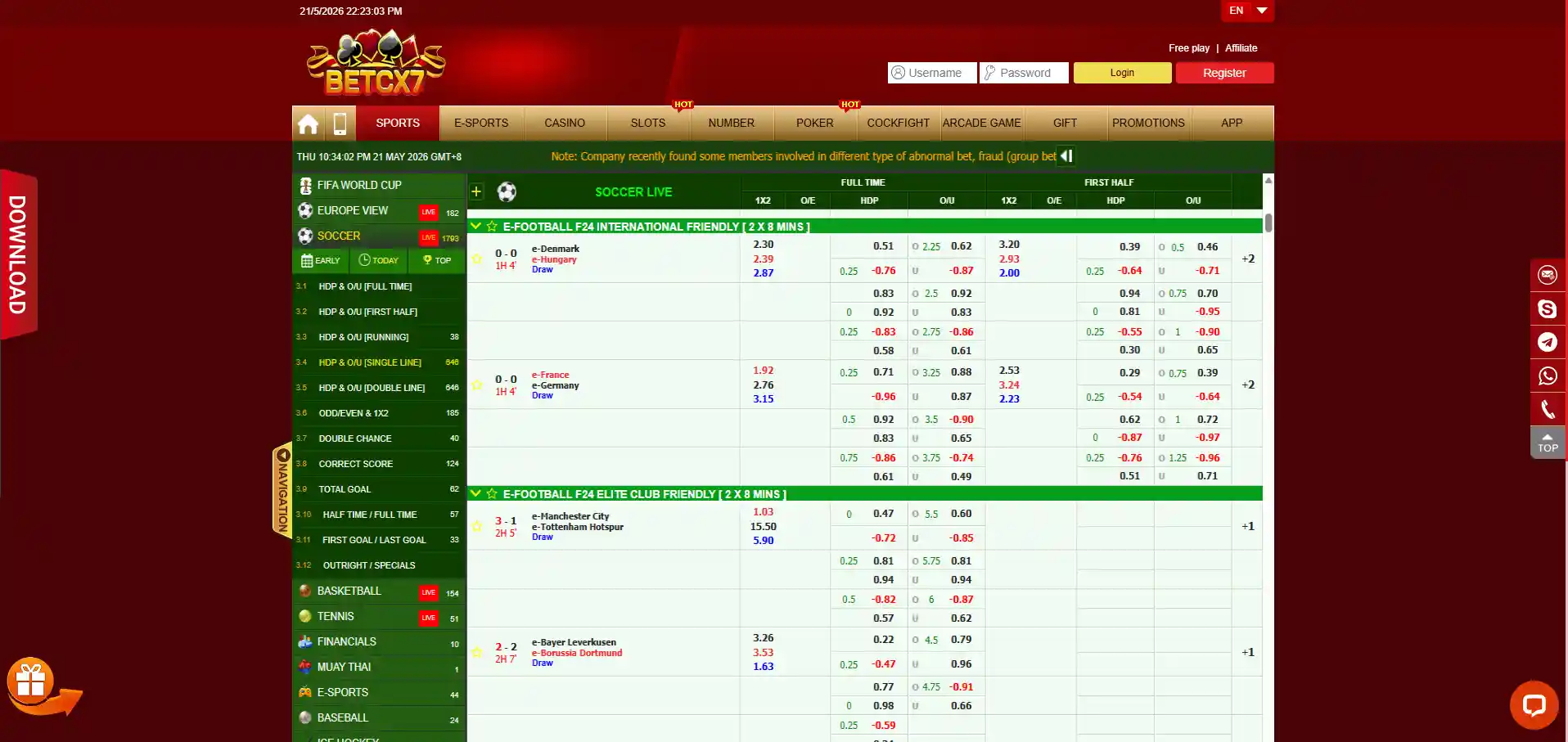Viewport: 1568px width, 742px height.
Task: Open the SPORTS tab
Action: tap(398, 124)
